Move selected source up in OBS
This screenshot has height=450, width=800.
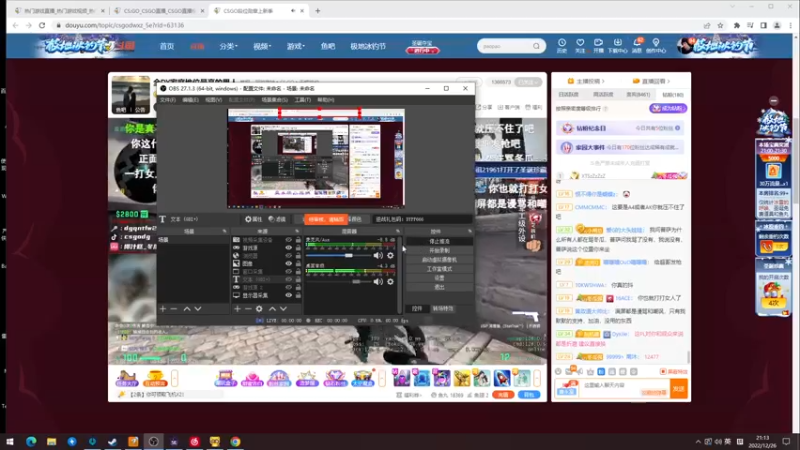point(272,309)
